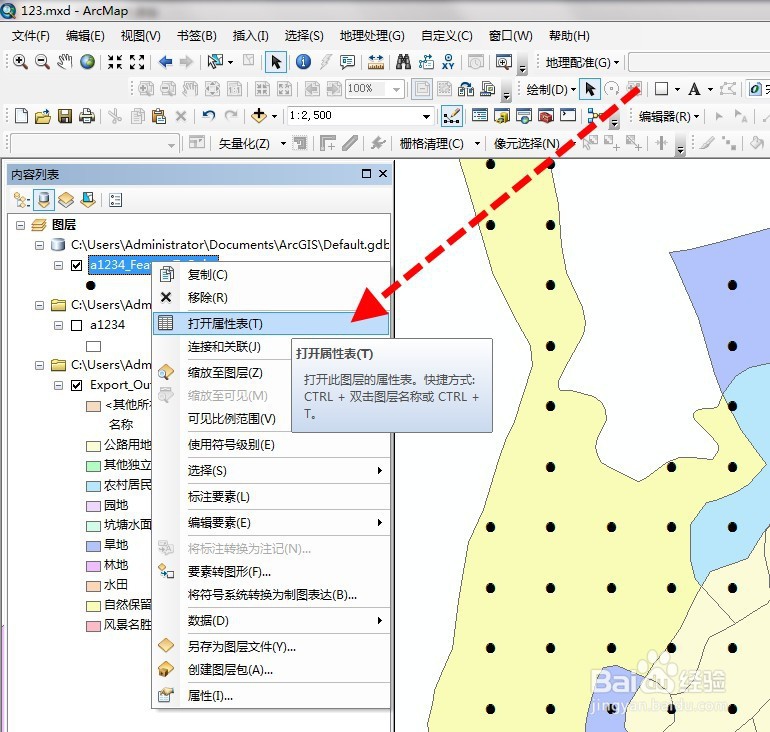
Task: Open a map document with folder icon
Action: coord(43,116)
